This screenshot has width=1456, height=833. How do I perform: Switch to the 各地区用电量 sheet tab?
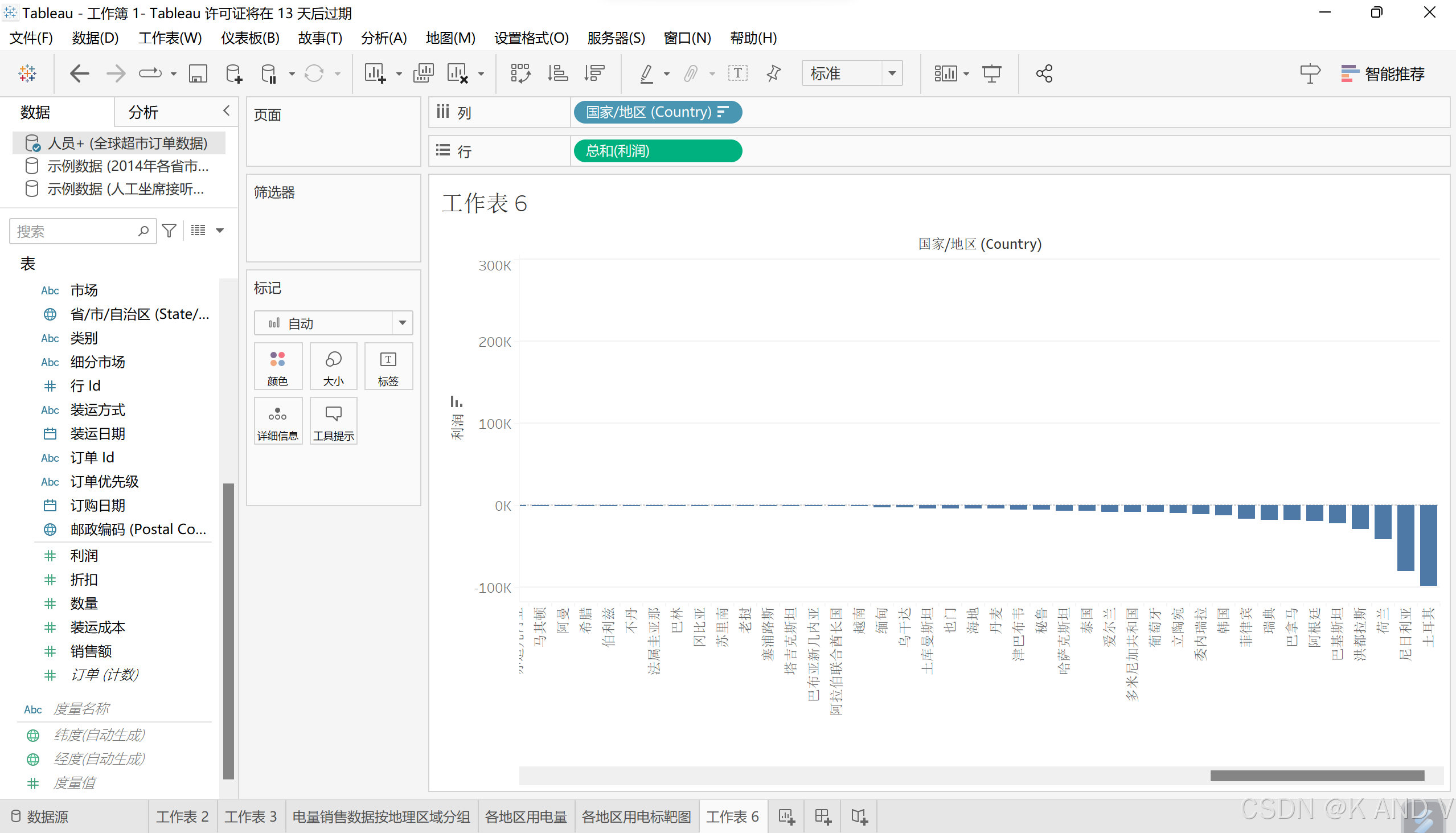coord(525,816)
